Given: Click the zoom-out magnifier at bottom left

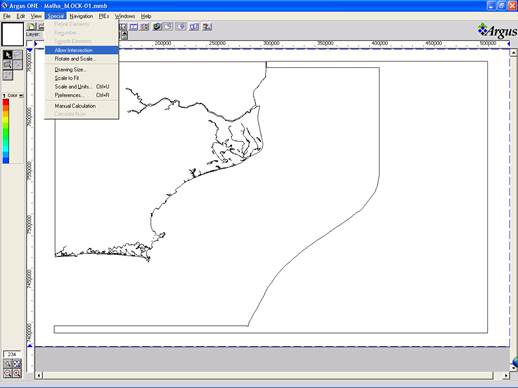Looking at the screenshot, I should [8, 373].
